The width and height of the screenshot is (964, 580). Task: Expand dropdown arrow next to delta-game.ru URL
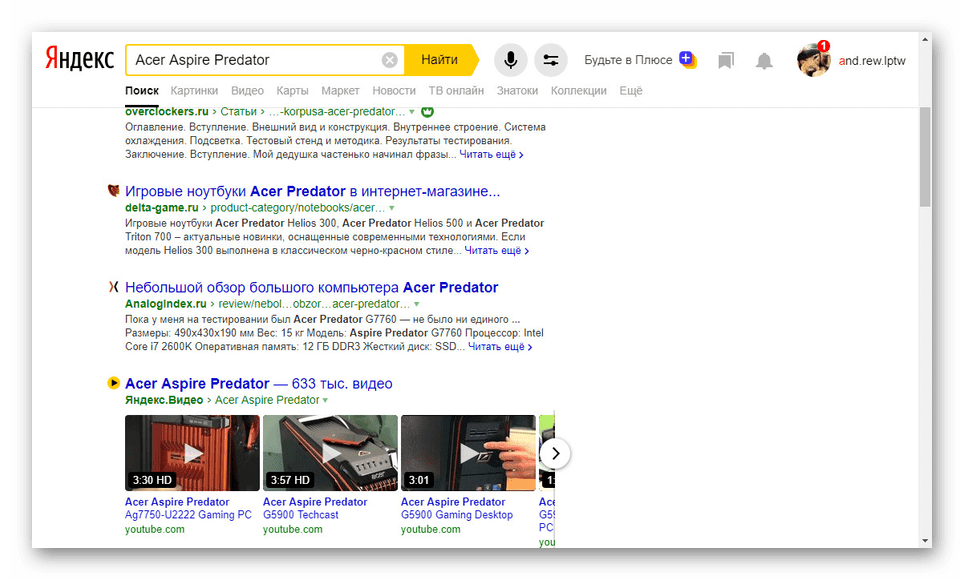click(391, 208)
